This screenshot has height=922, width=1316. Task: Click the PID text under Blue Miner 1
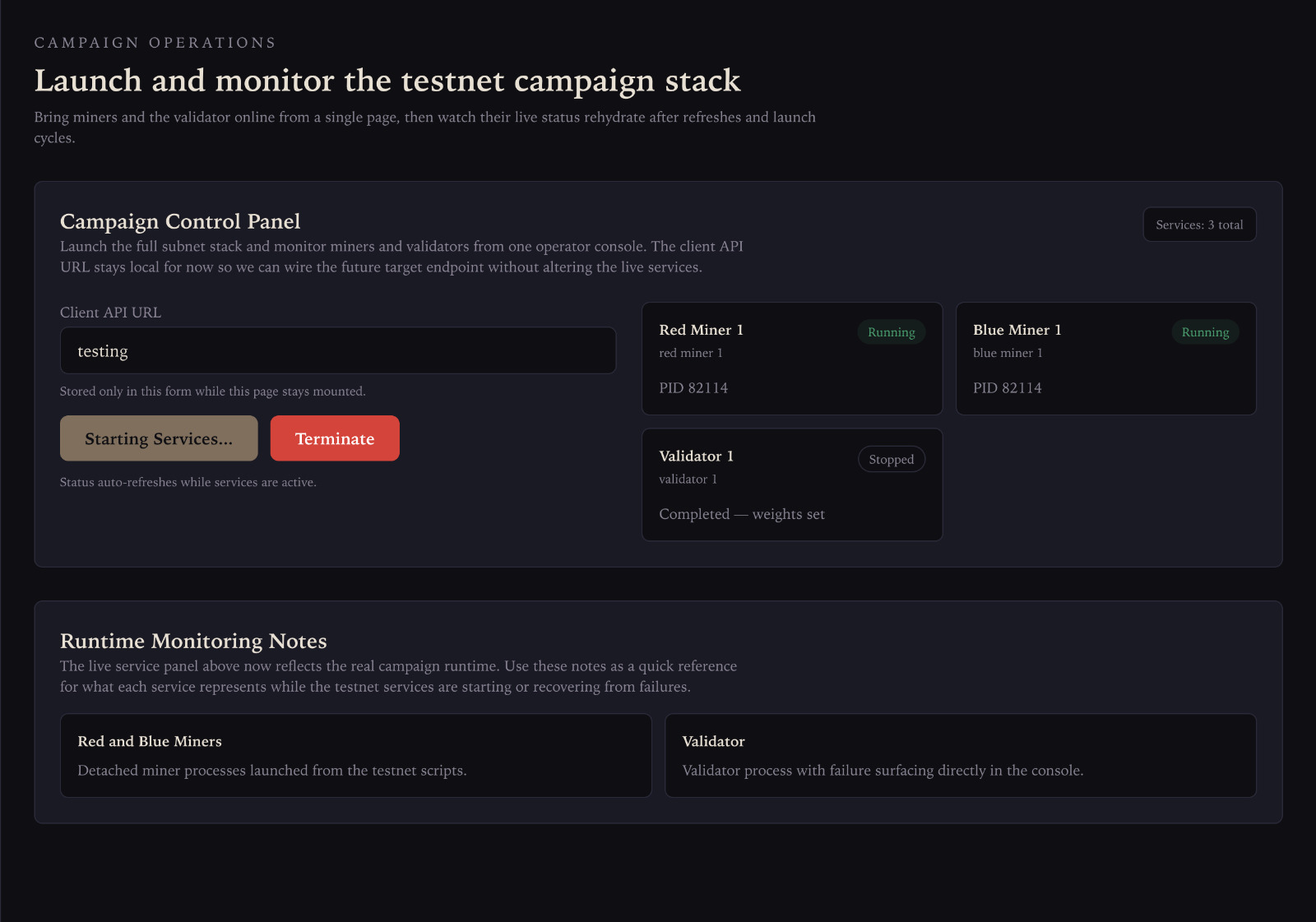[x=1007, y=388]
